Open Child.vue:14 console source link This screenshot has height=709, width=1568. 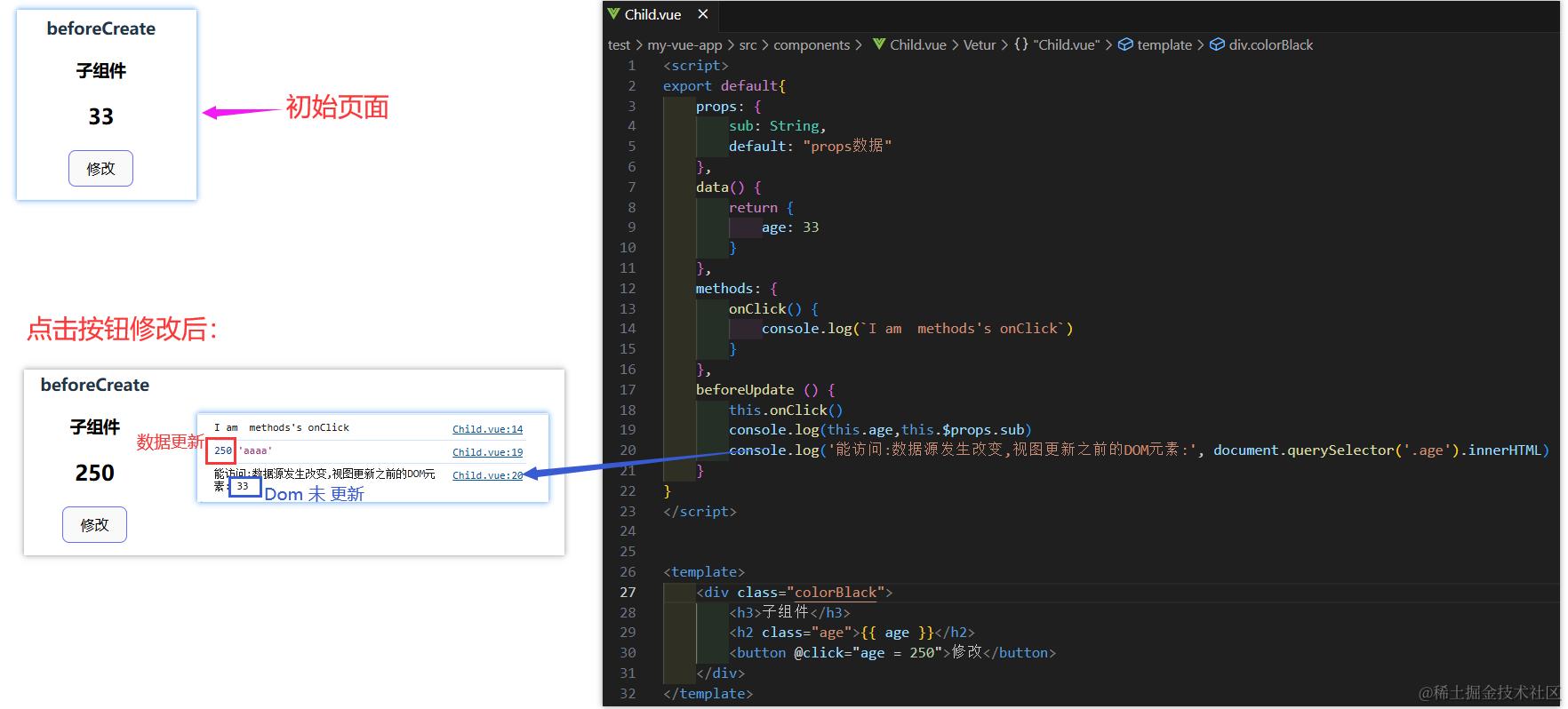tap(487, 429)
